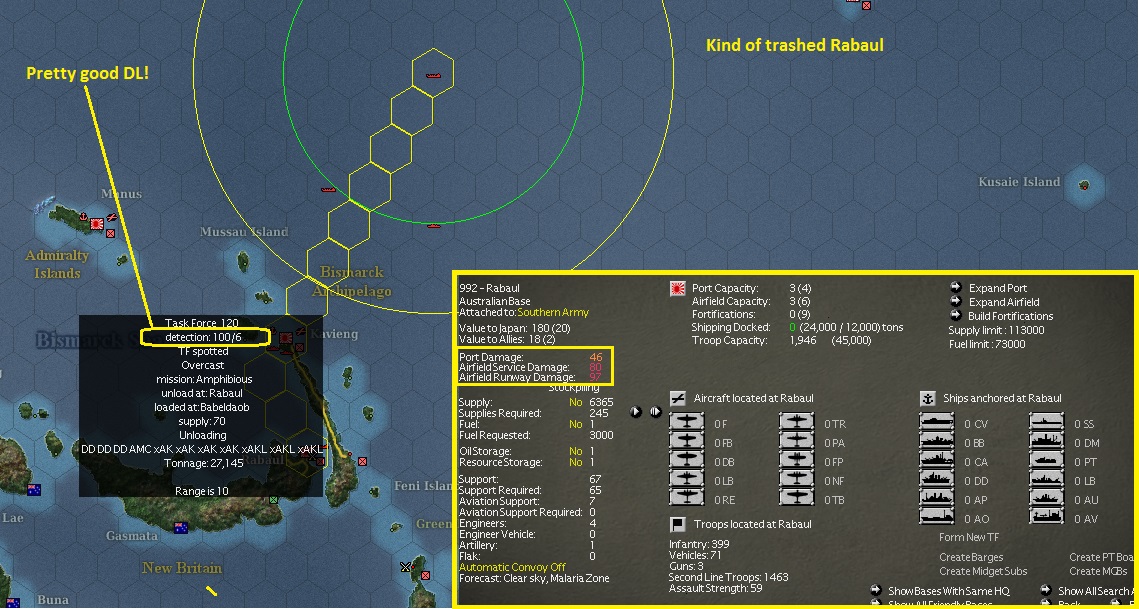Click the Kusaie Island base marker
Viewport: 1139px width, 609px height.
pyautogui.click(x=1084, y=185)
